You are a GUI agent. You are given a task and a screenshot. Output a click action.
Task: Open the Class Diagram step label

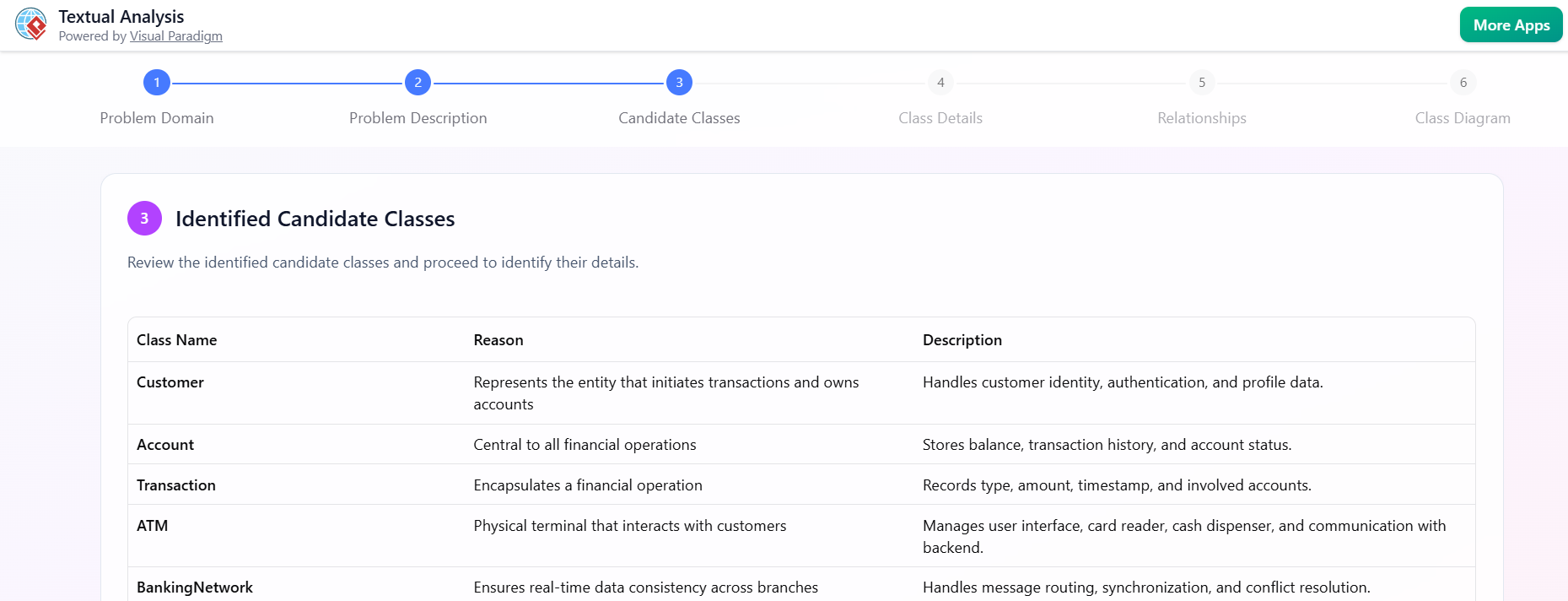pos(1463,118)
